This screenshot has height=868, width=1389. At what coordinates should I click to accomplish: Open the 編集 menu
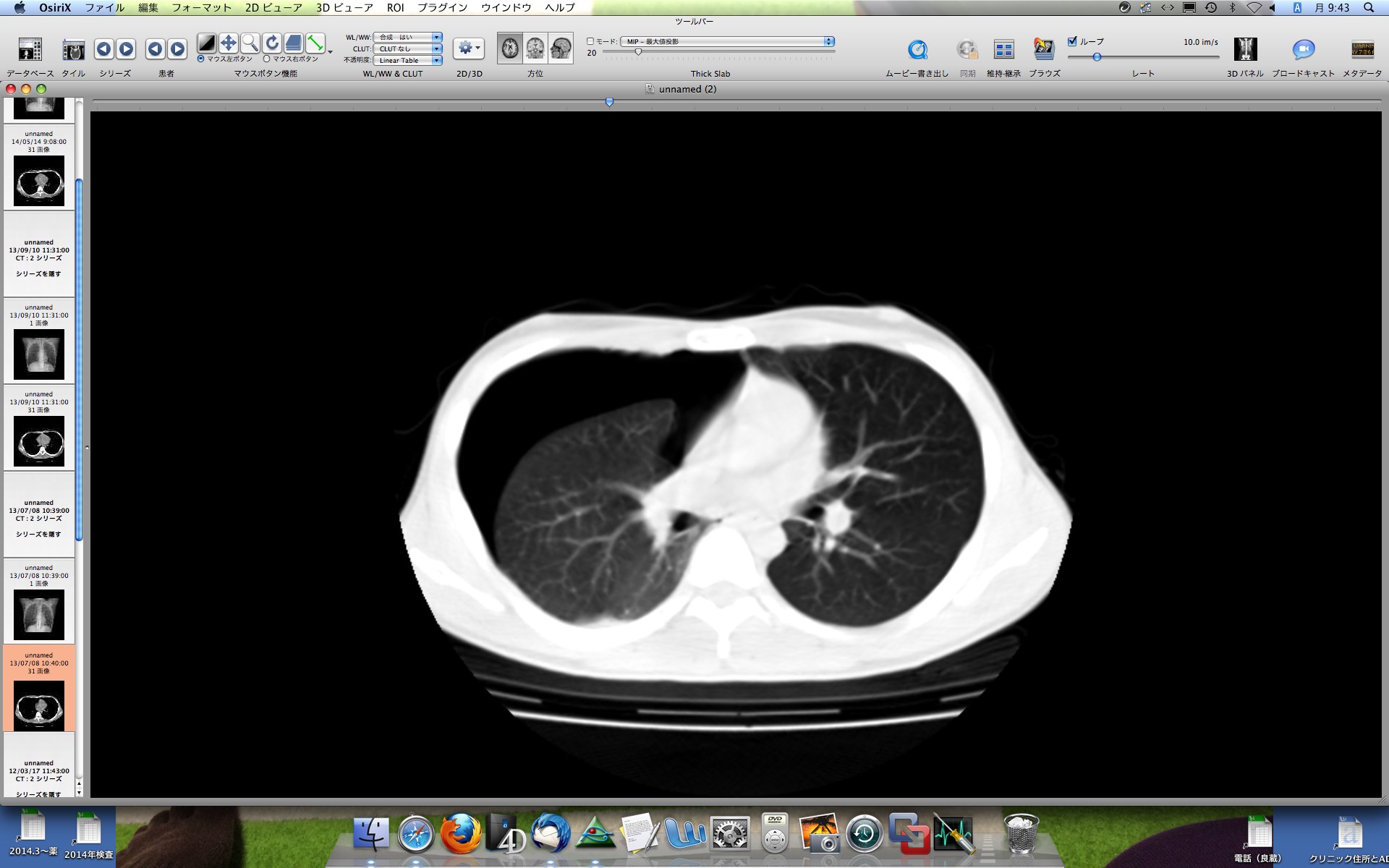(x=148, y=7)
